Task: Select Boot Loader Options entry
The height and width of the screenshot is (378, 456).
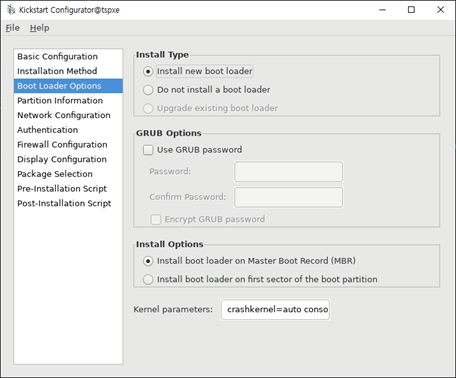Action: tap(68, 86)
